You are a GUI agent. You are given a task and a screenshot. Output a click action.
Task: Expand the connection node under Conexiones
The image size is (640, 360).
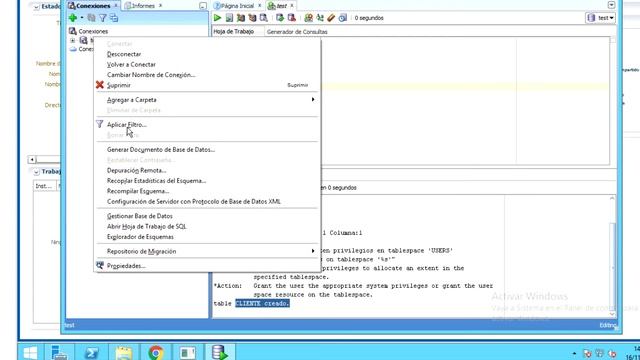tap(73, 40)
